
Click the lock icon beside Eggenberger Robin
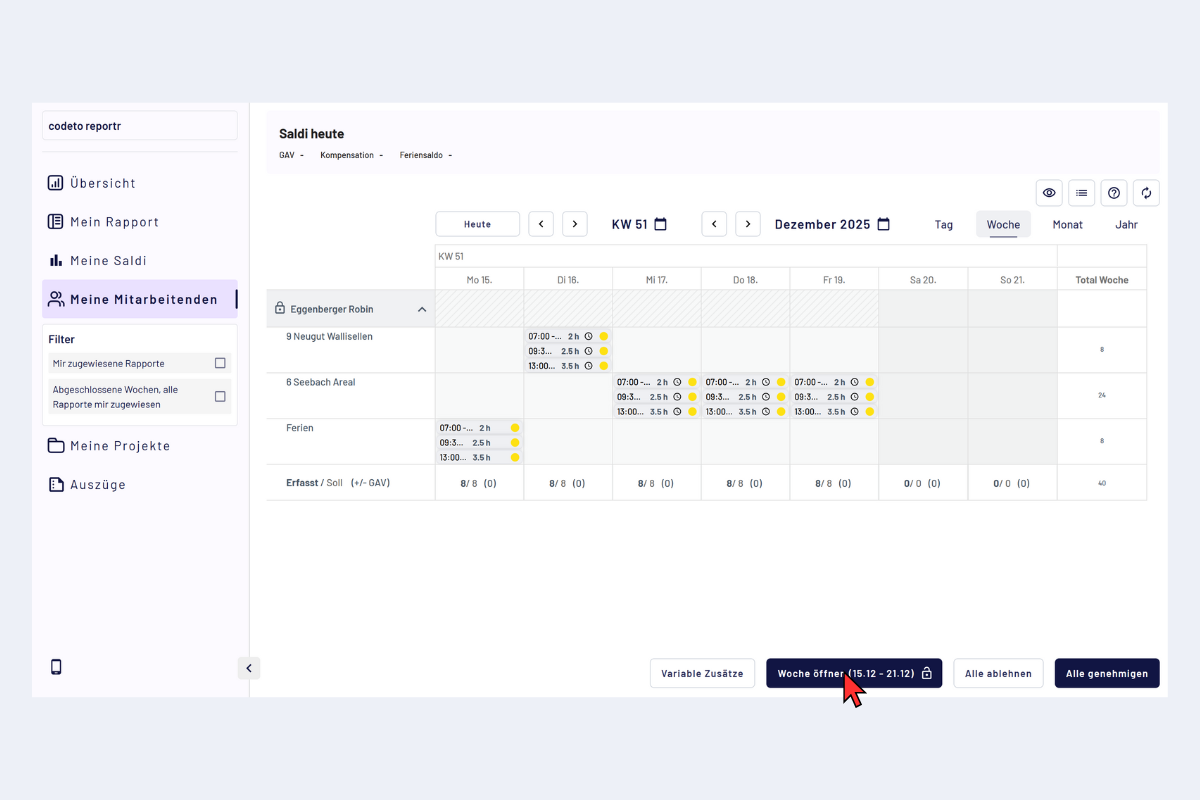pos(280,309)
